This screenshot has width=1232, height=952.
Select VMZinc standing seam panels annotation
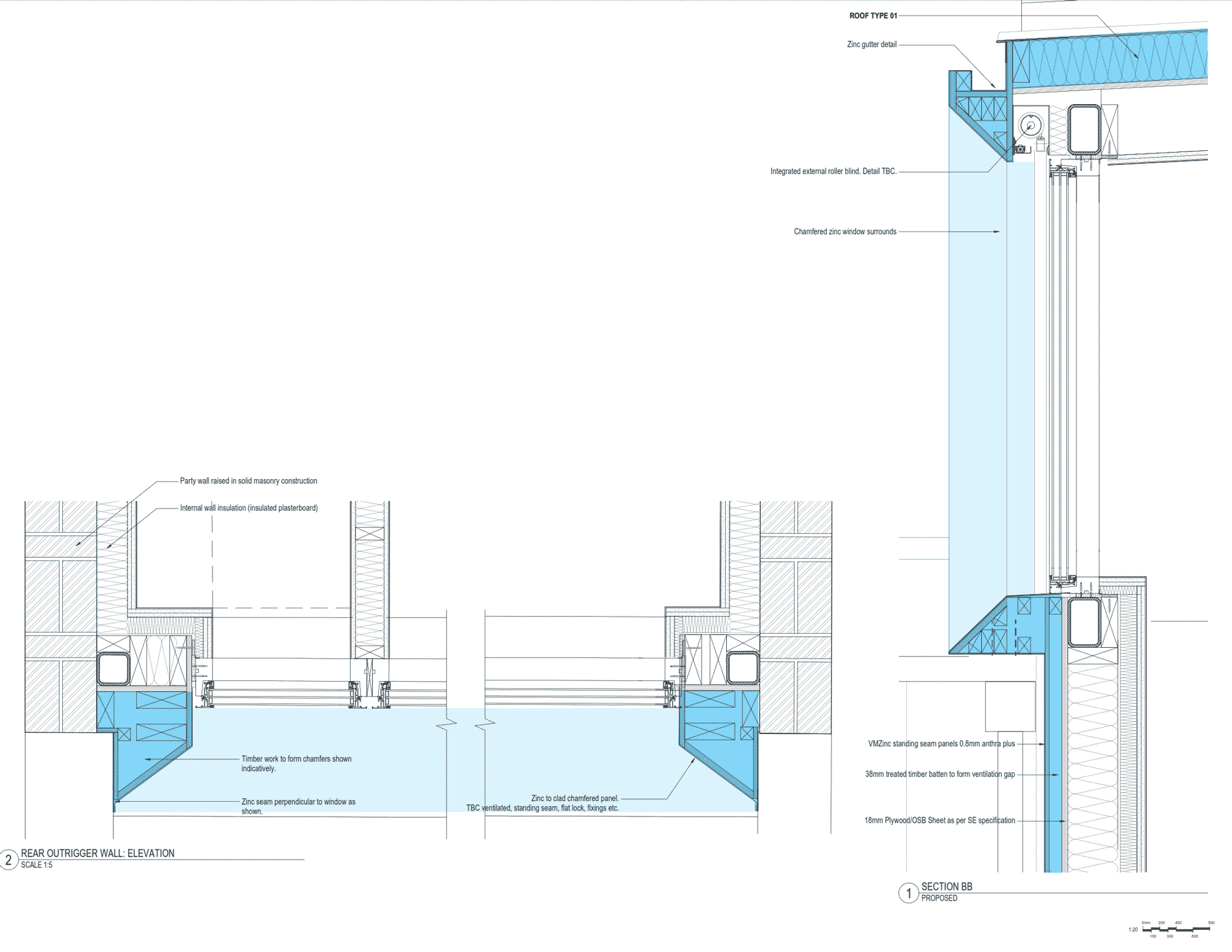[x=941, y=744]
